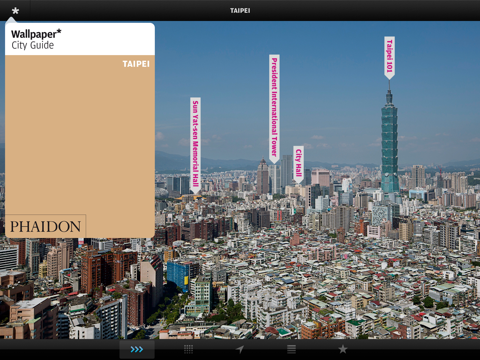Screen dimensions: 480x360
Task: Open the grid view tab
Action: [x=188, y=349]
